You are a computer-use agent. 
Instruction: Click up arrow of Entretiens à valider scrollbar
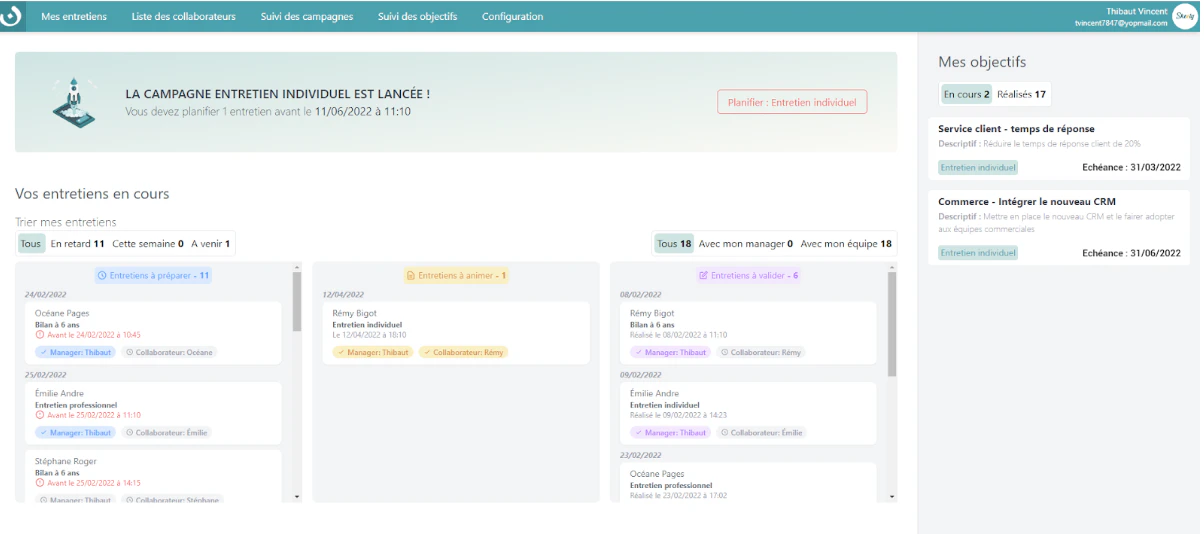(x=892, y=267)
